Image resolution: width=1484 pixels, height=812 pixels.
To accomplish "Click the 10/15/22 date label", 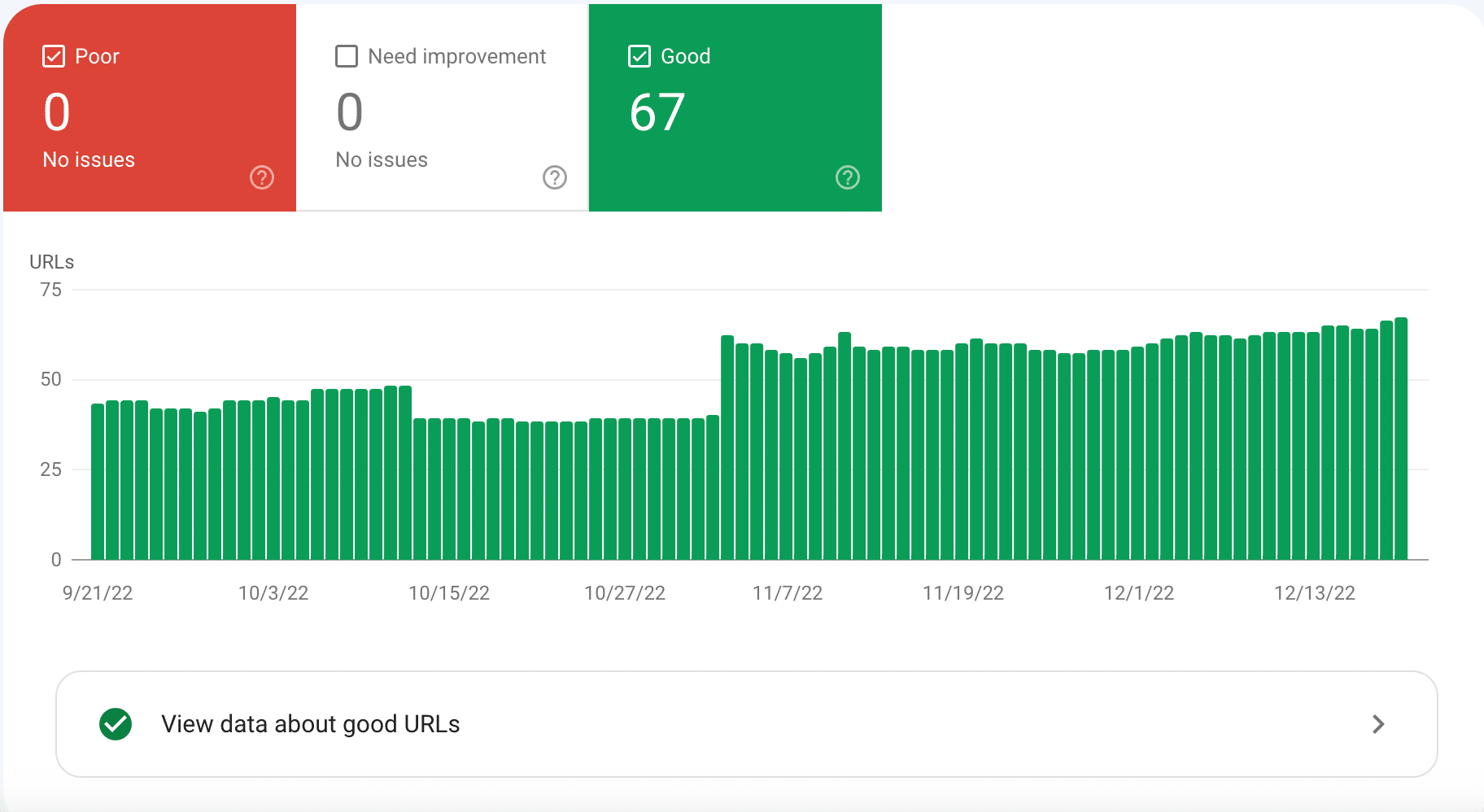I will [x=449, y=593].
